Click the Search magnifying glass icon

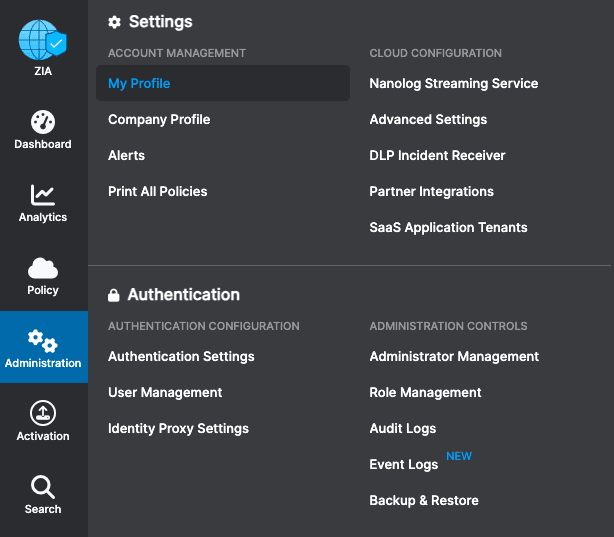click(x=43, y=487)
